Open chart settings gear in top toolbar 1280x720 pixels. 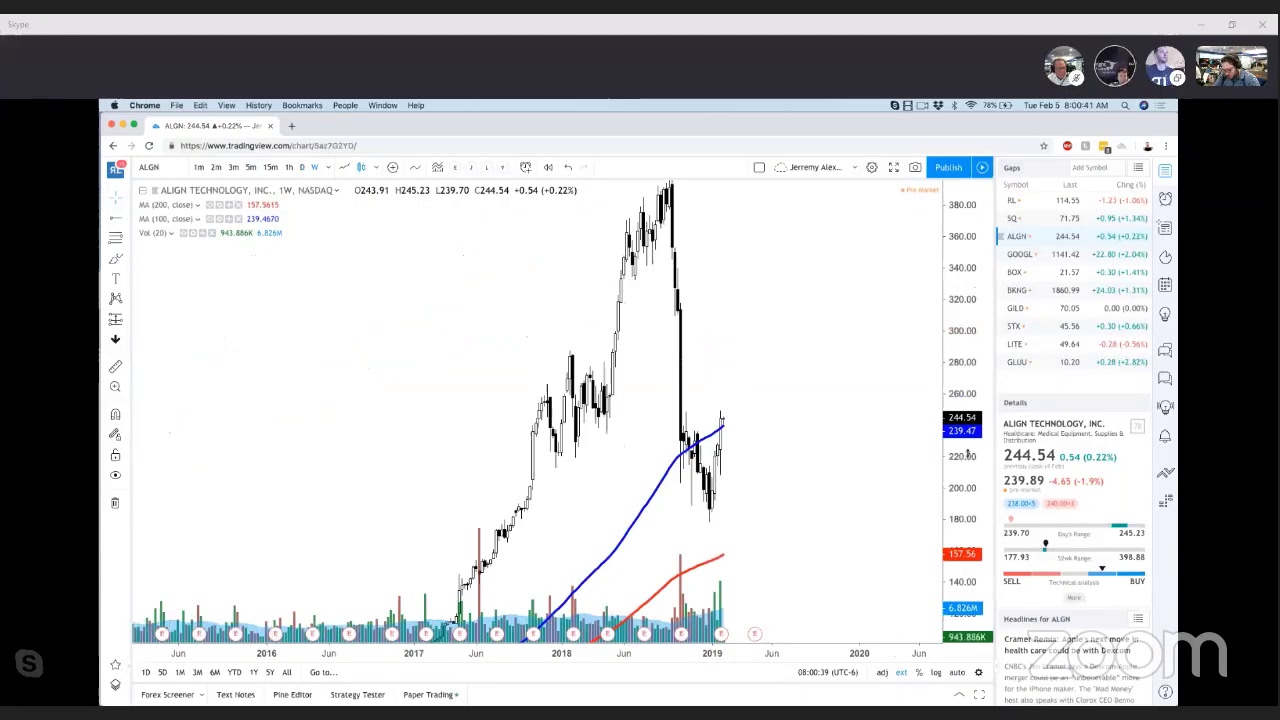tap(872, 167)
